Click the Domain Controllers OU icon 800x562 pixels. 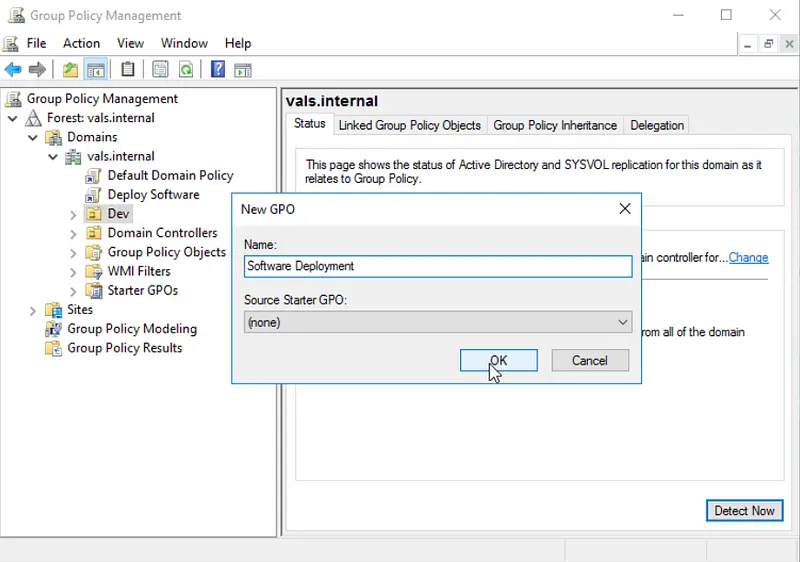coord(93,233)
